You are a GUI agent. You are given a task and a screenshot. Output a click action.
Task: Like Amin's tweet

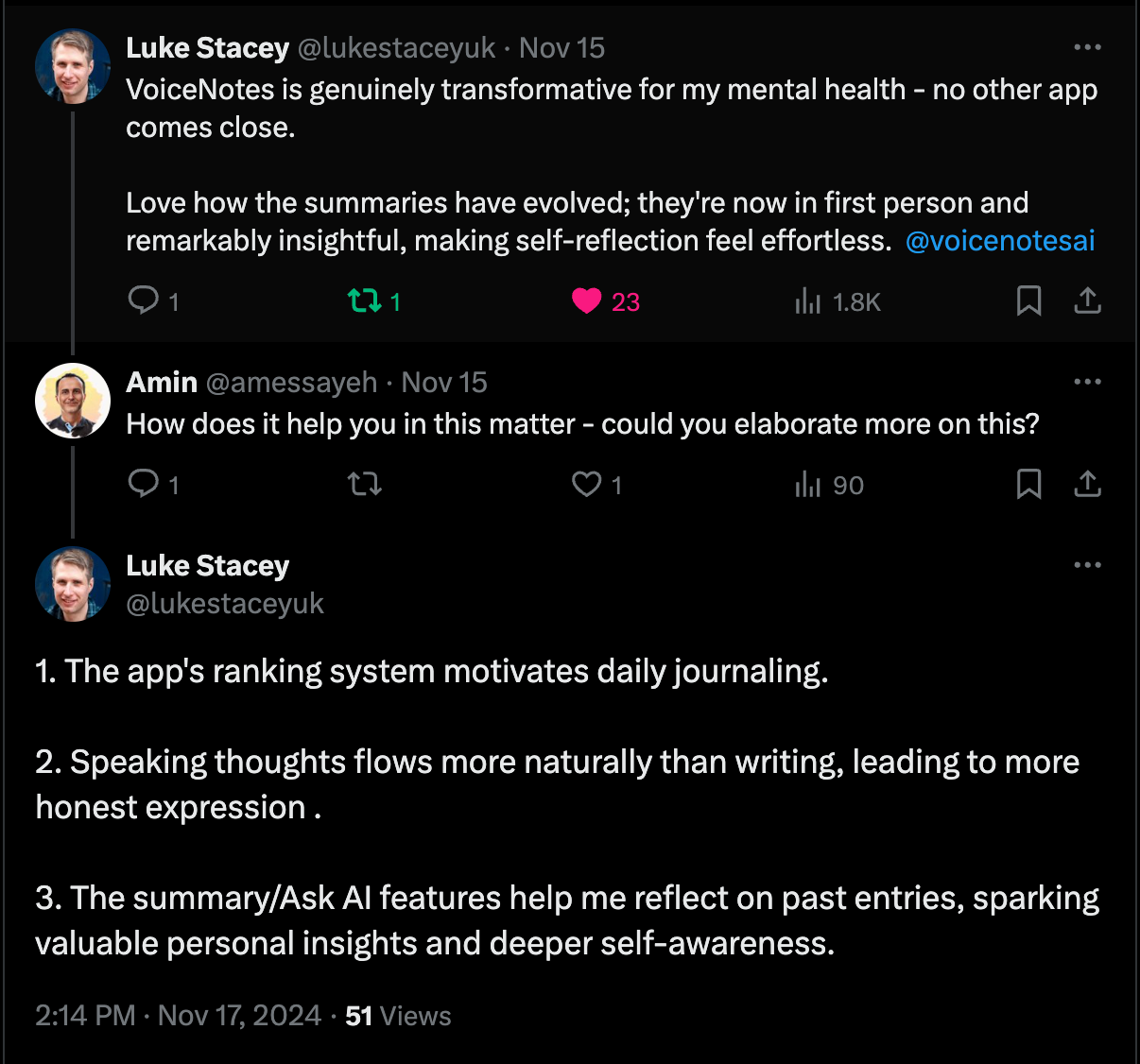[x=587, y=485]
